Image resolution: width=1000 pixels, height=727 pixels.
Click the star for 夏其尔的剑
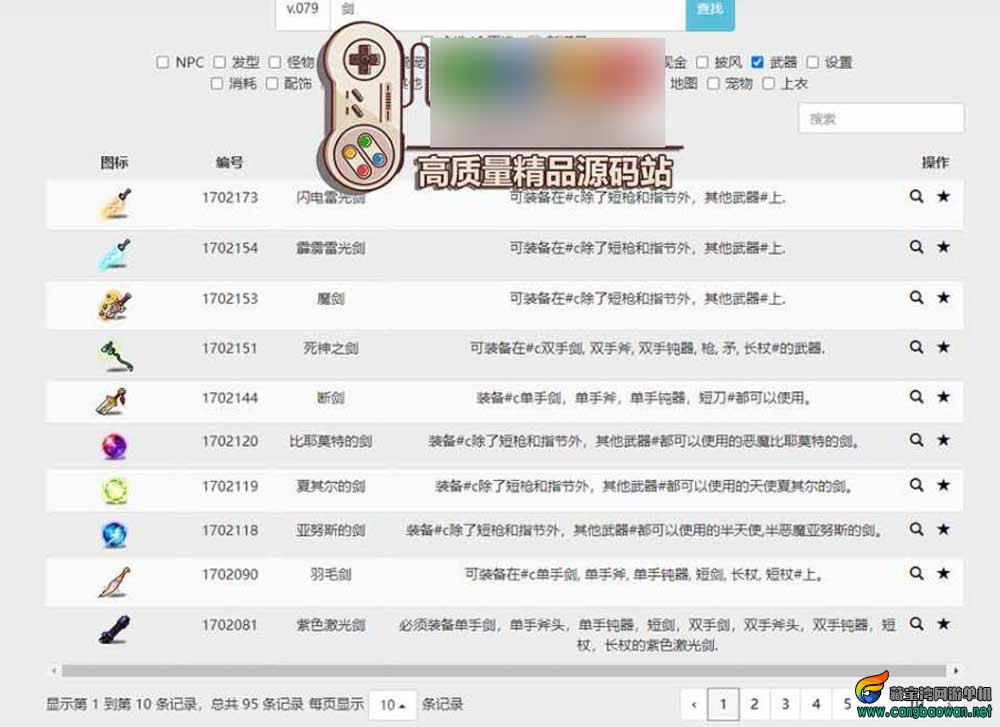pyautogui.click(x=943, y=485)
